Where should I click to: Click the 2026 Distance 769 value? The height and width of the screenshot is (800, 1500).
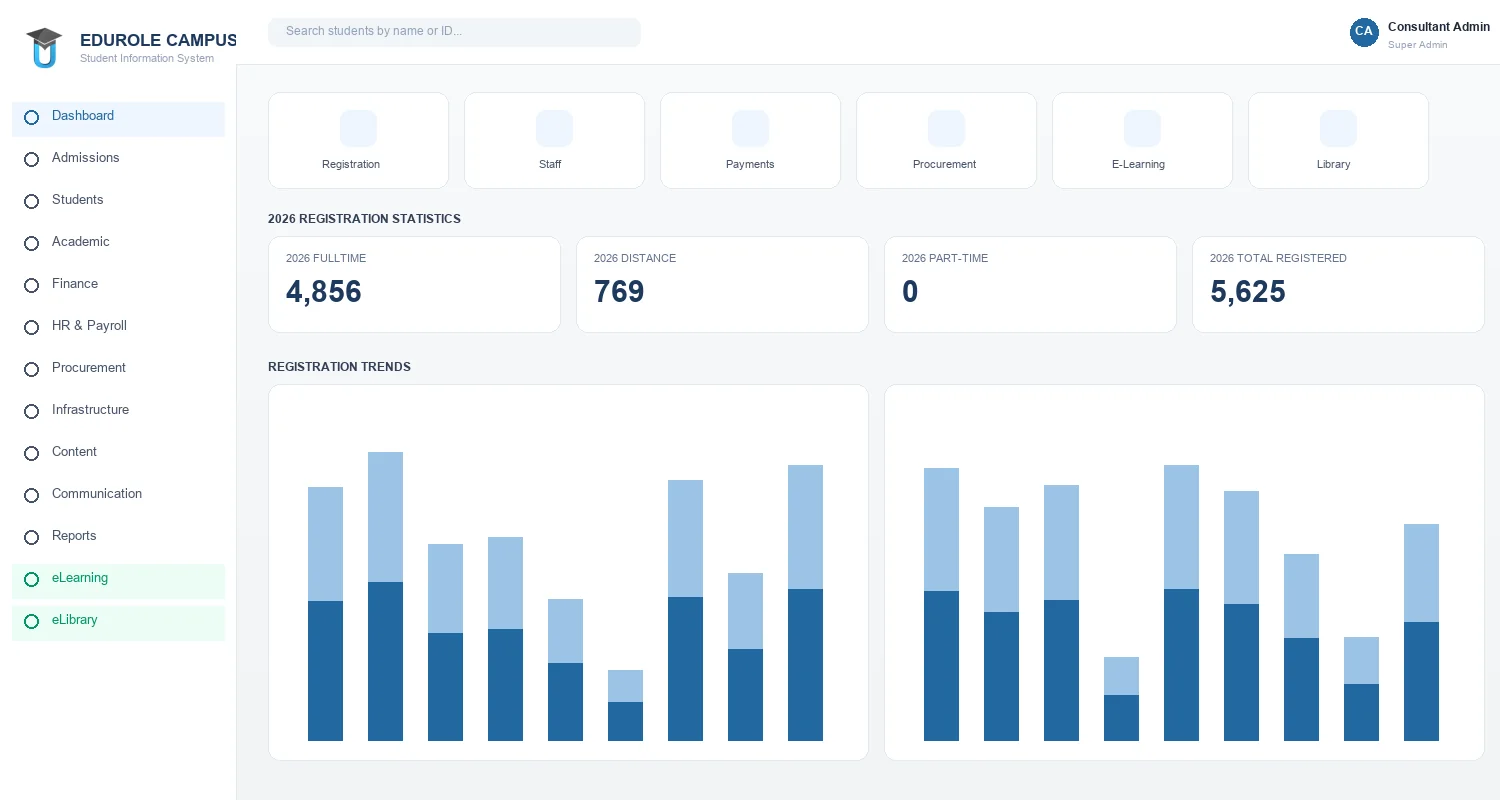pyautogui.click(x=619, y=292)
